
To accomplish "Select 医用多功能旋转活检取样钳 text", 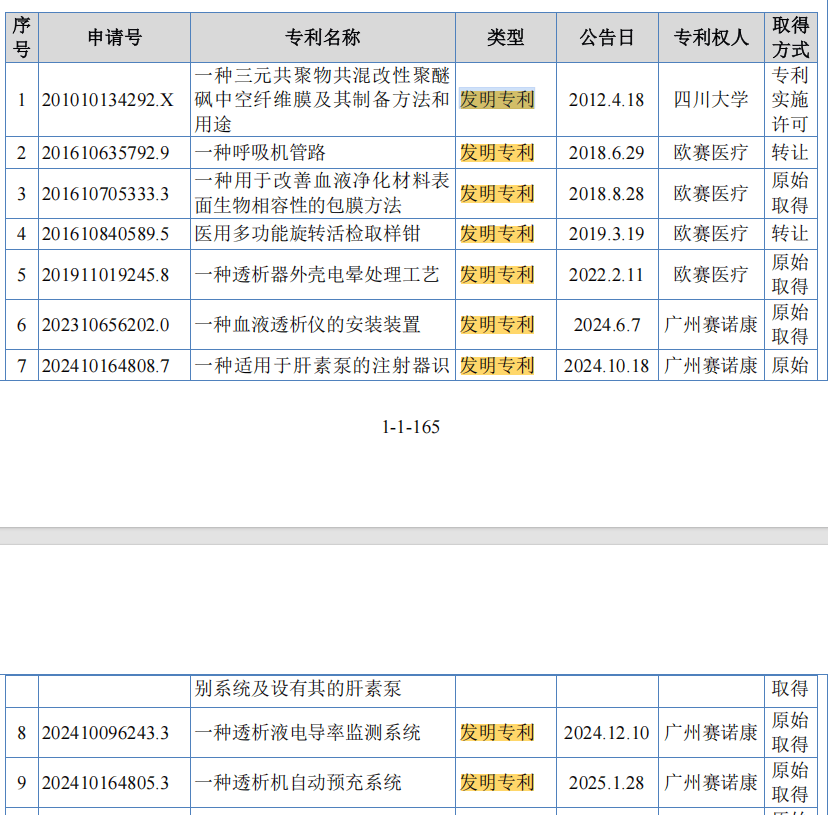I will click(307, 233).
